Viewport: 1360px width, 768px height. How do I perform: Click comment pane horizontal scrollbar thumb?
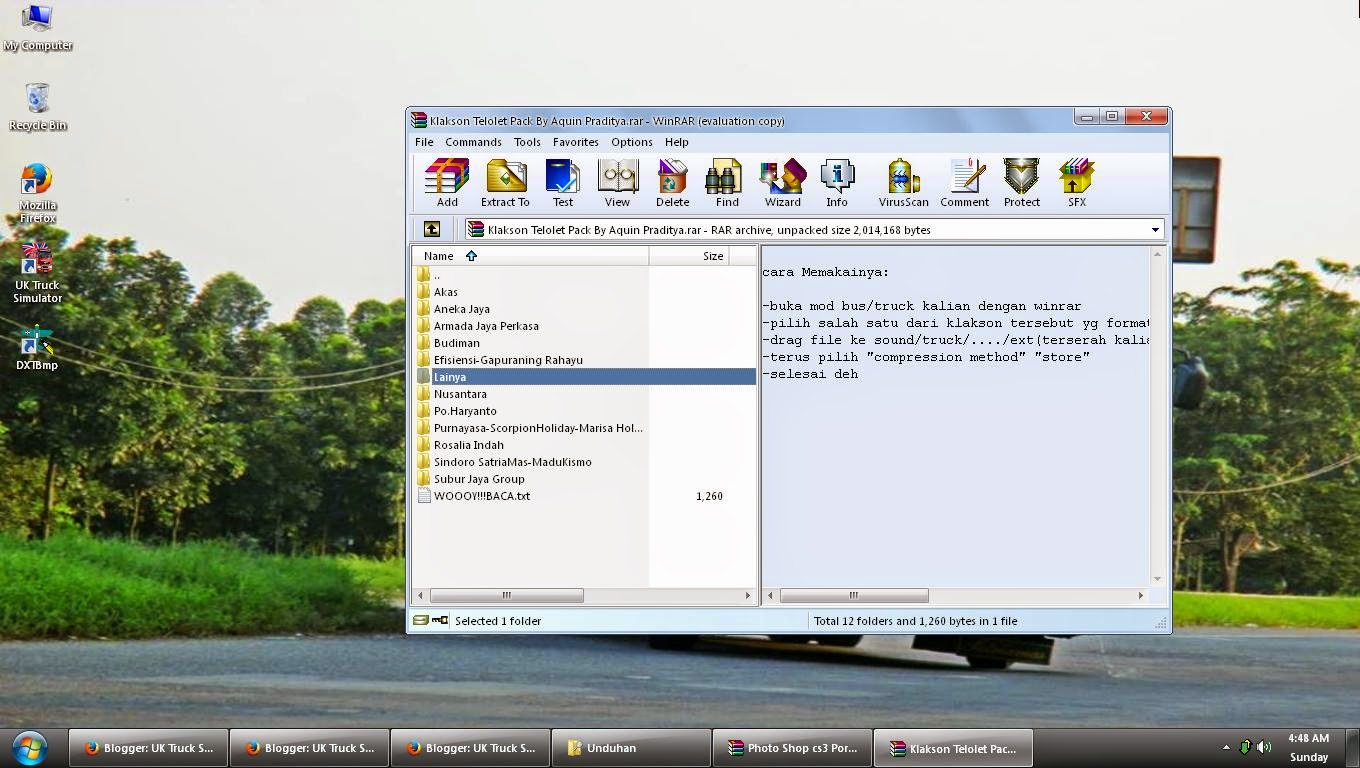pyautogui.click(x=853, y=595)
